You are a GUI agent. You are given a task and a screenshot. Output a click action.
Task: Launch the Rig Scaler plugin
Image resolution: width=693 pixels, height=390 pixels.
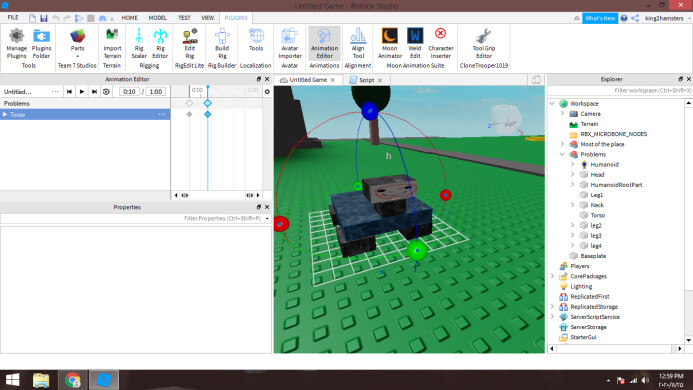139,43
